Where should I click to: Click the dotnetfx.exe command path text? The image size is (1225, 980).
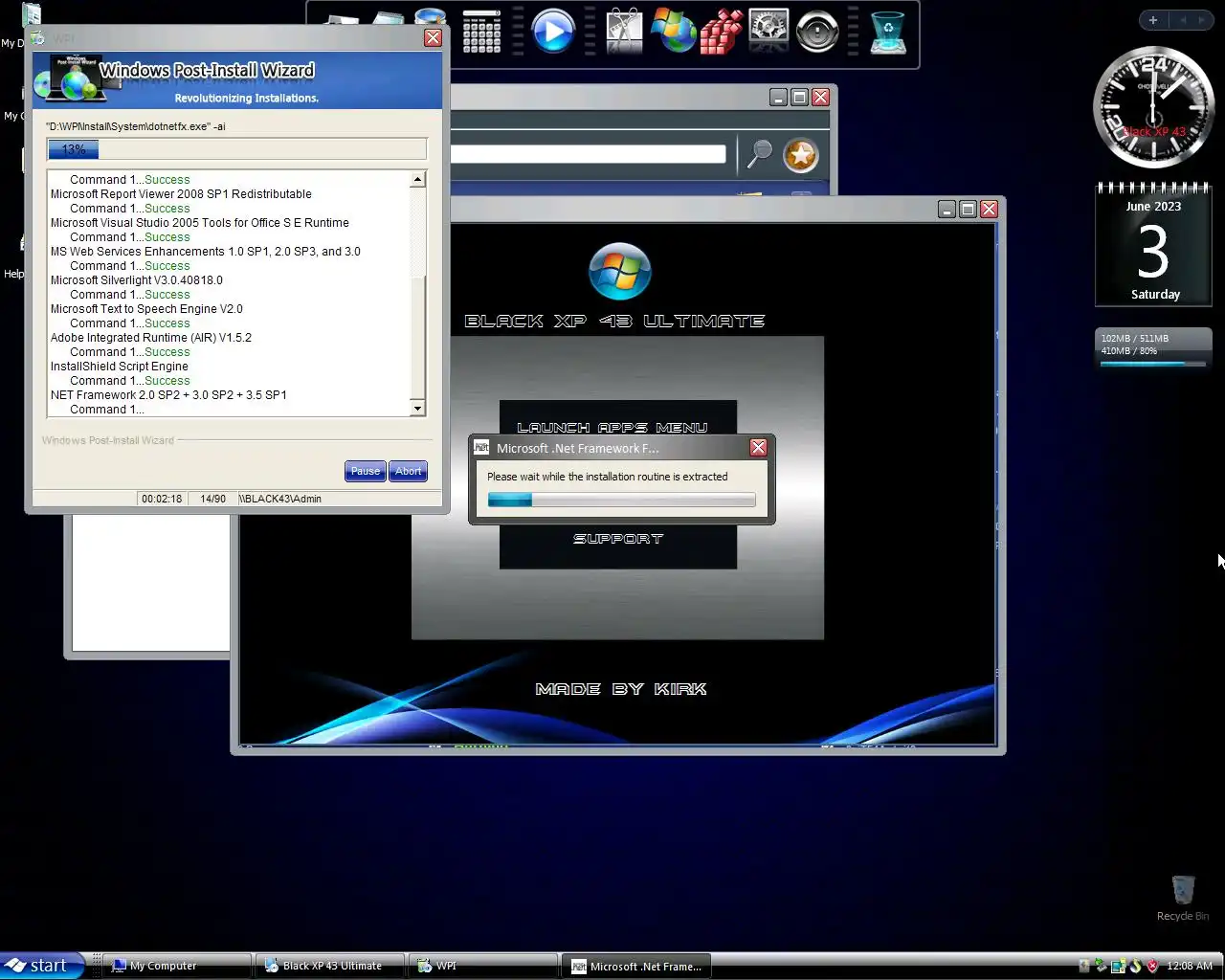136,126
